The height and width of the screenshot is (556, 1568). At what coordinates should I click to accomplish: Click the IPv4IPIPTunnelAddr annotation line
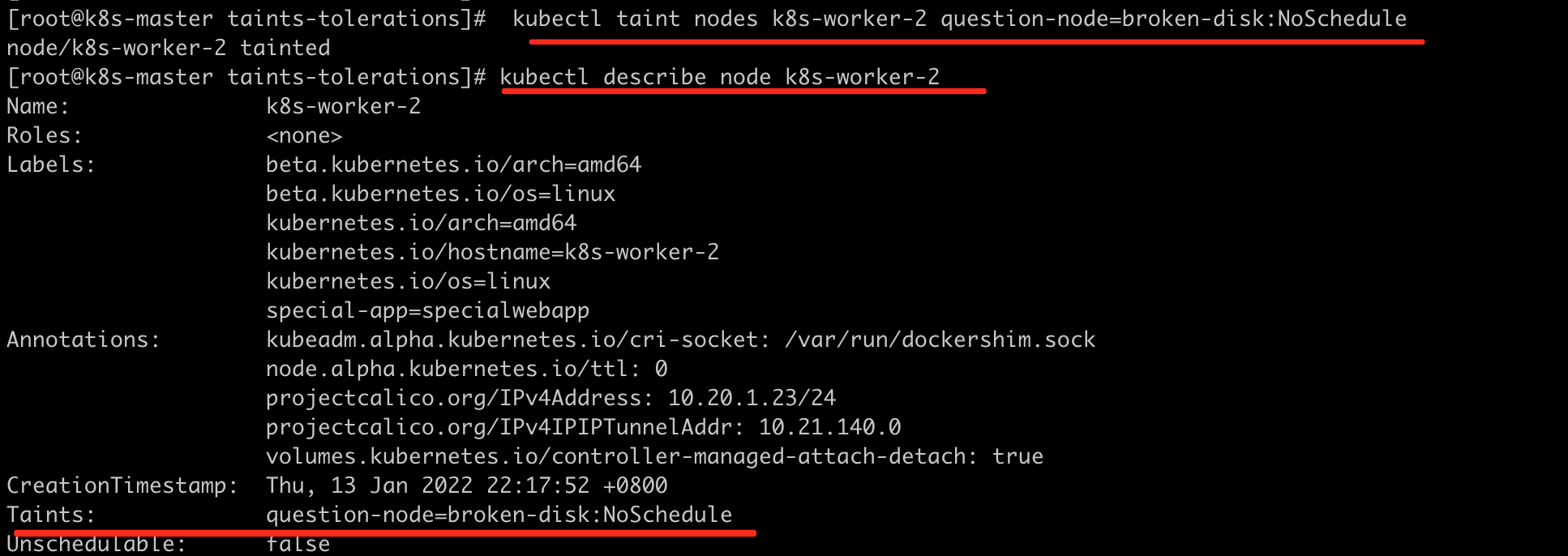click(x=583, y=427)
